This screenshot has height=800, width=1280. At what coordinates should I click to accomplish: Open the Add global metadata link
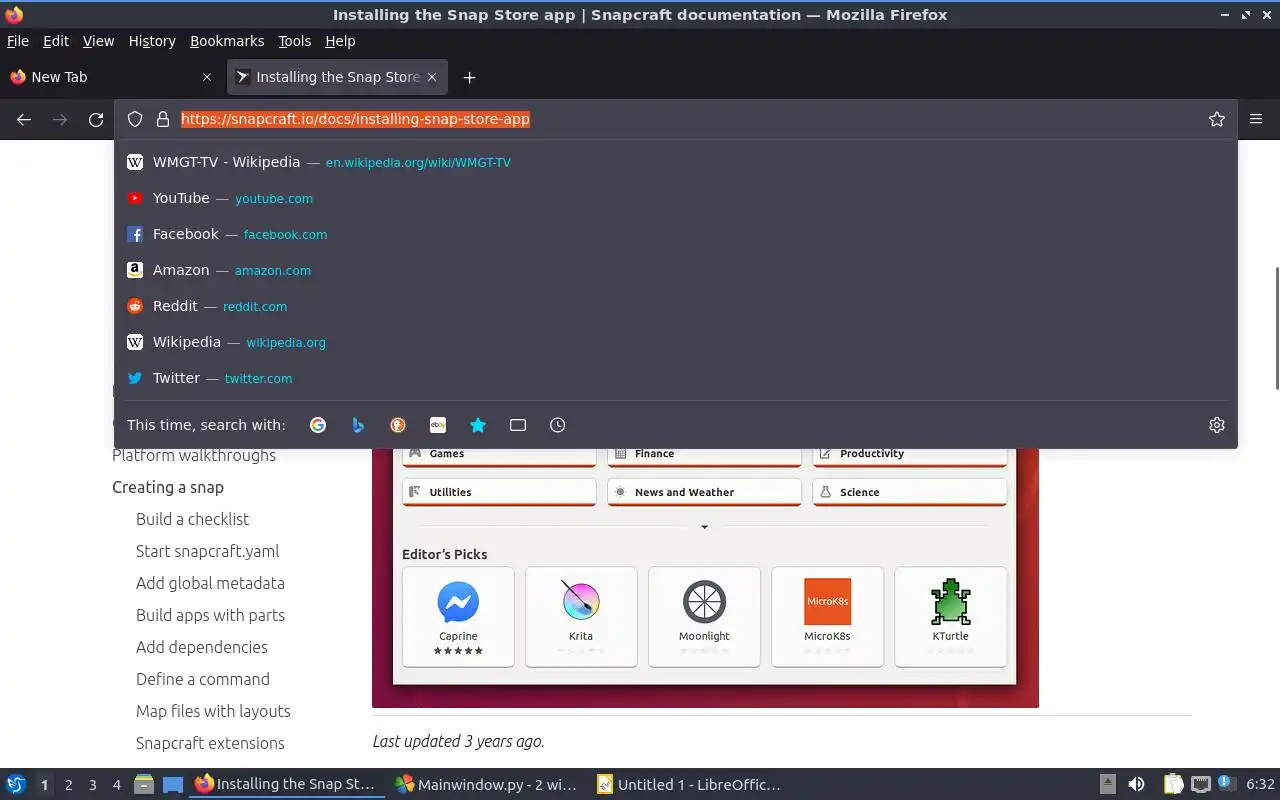[x=210, y=583]
